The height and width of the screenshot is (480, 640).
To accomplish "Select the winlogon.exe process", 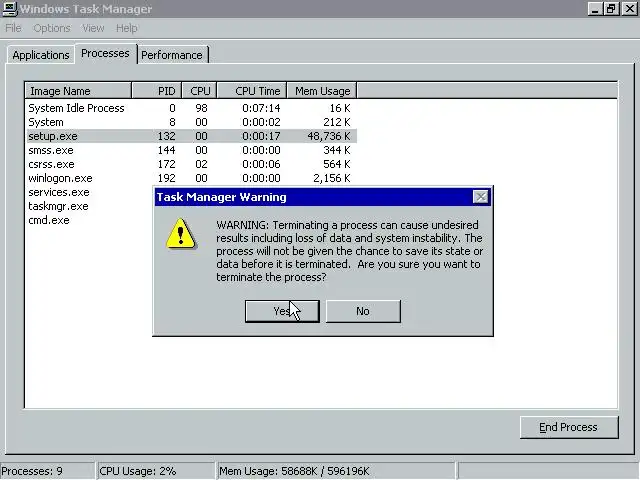I will 191,178.
